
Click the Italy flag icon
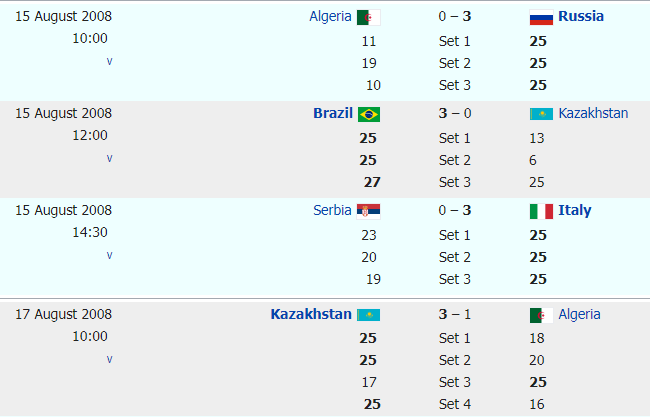pos(541,211)
